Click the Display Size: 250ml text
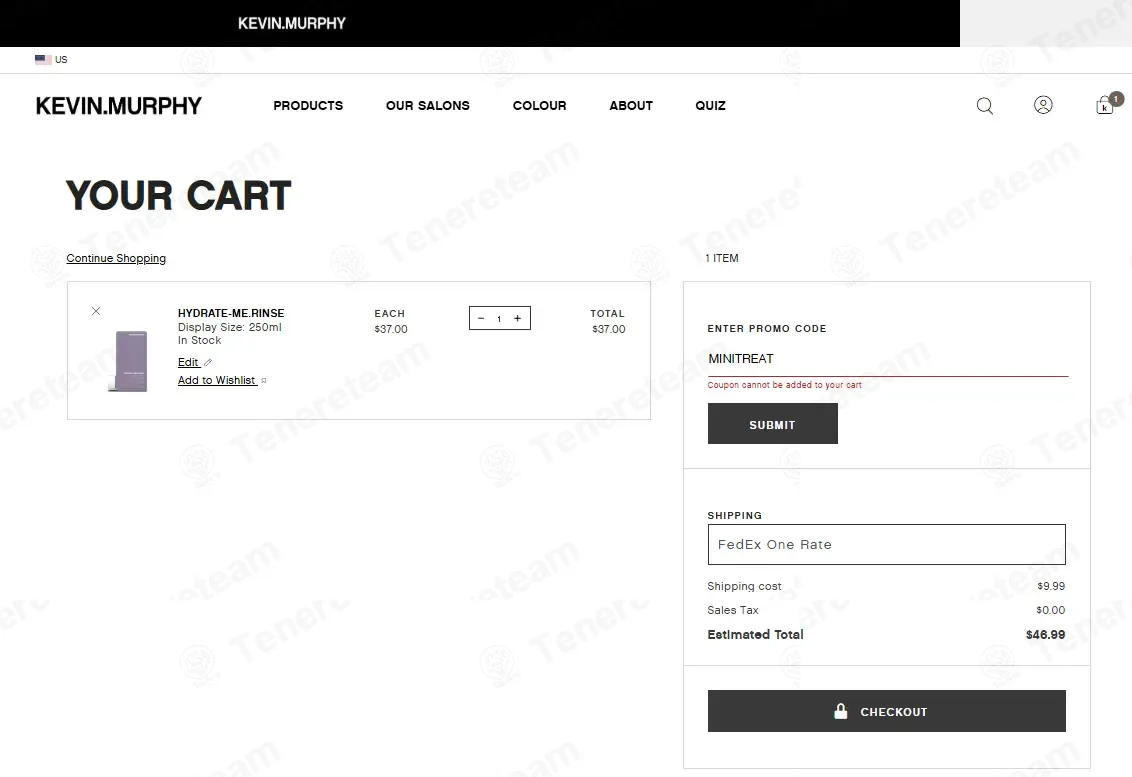The width and height of the screenshot is (1132, 777). pyautogui.click(x=230, y=327)
